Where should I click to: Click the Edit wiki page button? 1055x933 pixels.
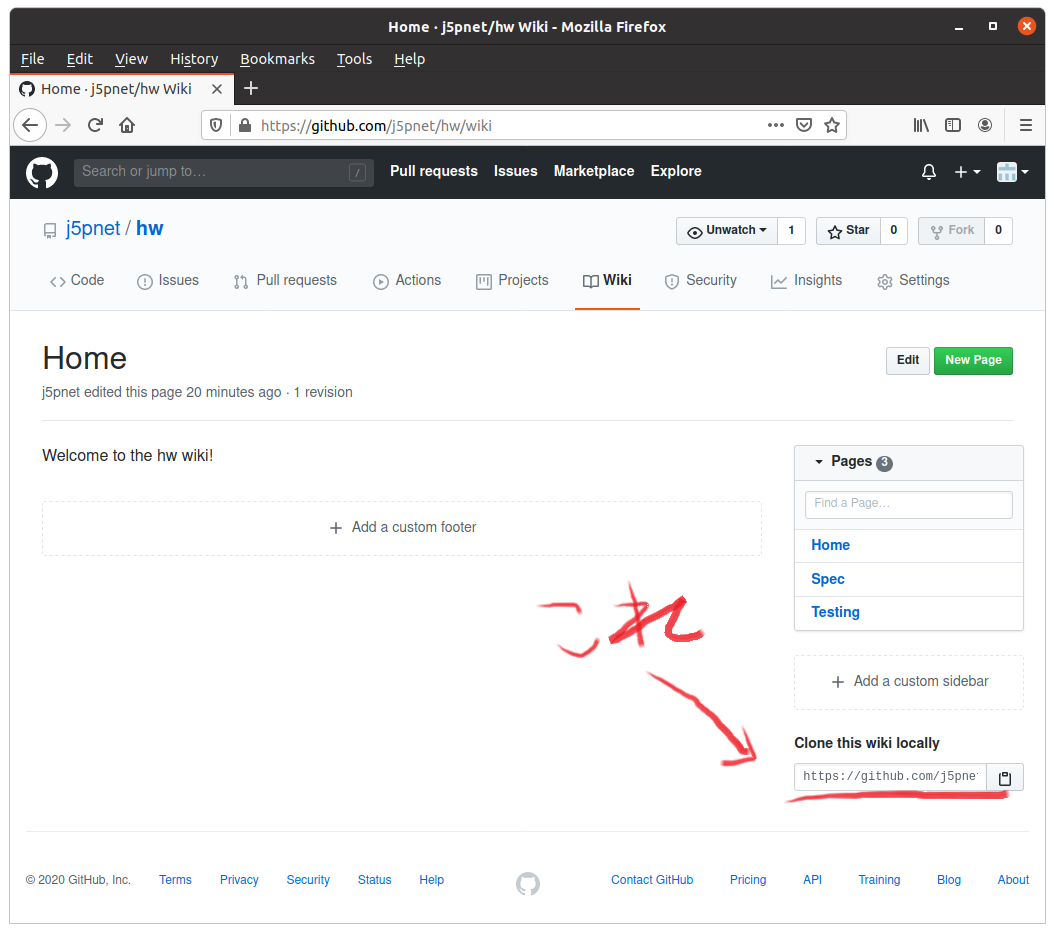click(x=908, y=361)
